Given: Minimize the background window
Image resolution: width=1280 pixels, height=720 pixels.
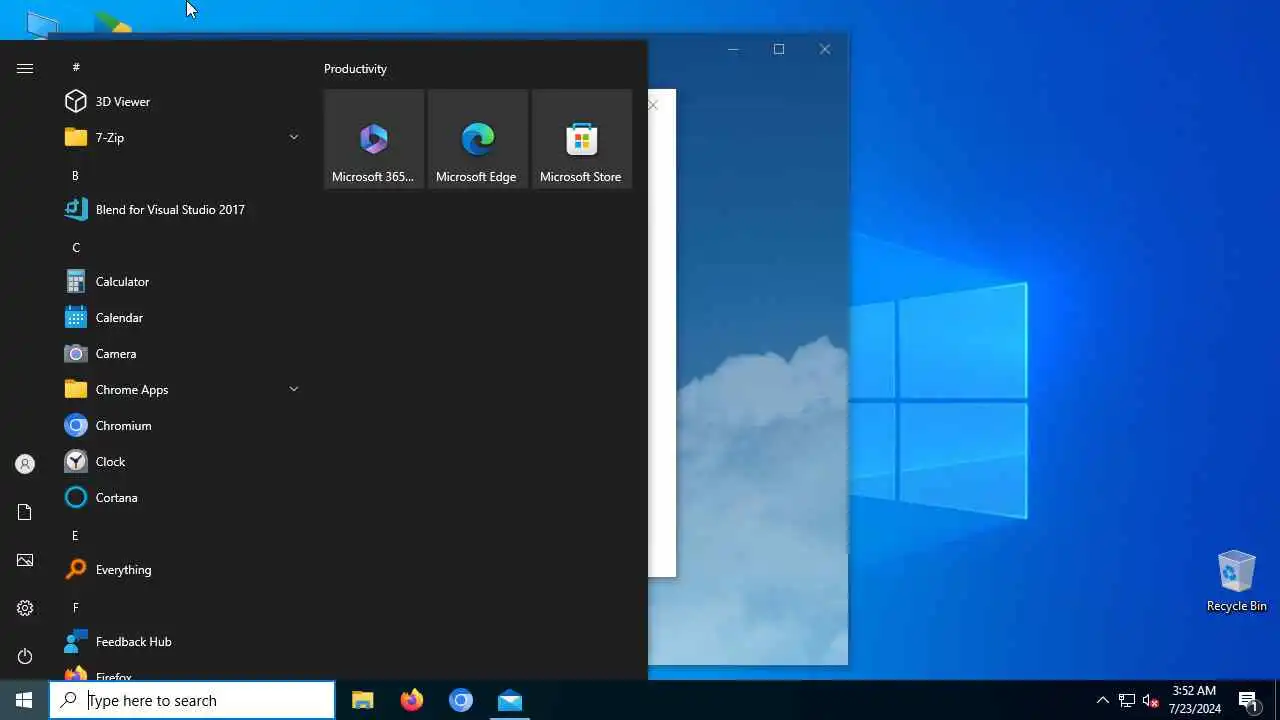Looking at the screenshot, I should 733,49.
